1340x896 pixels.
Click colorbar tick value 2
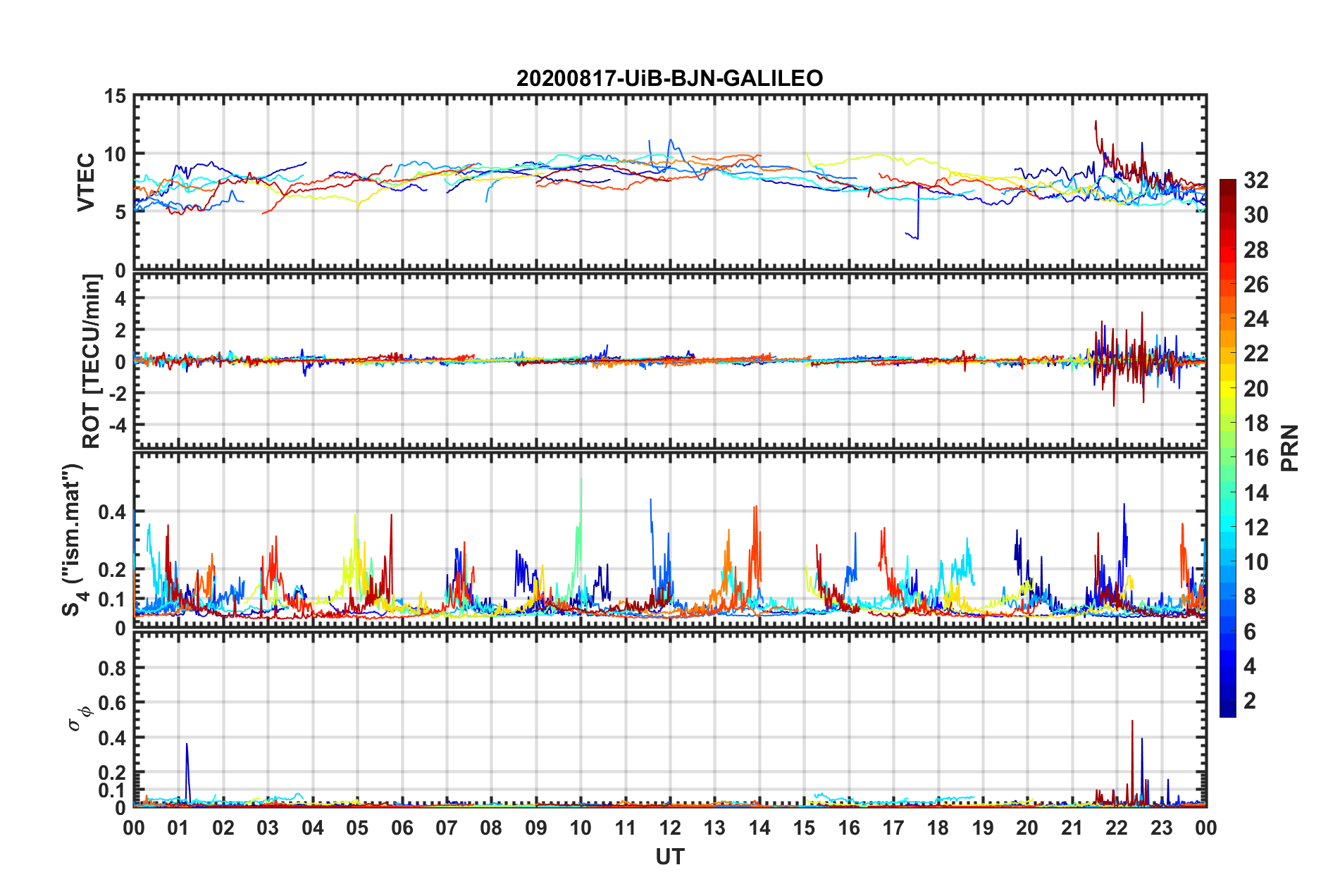pos(1250,701)
